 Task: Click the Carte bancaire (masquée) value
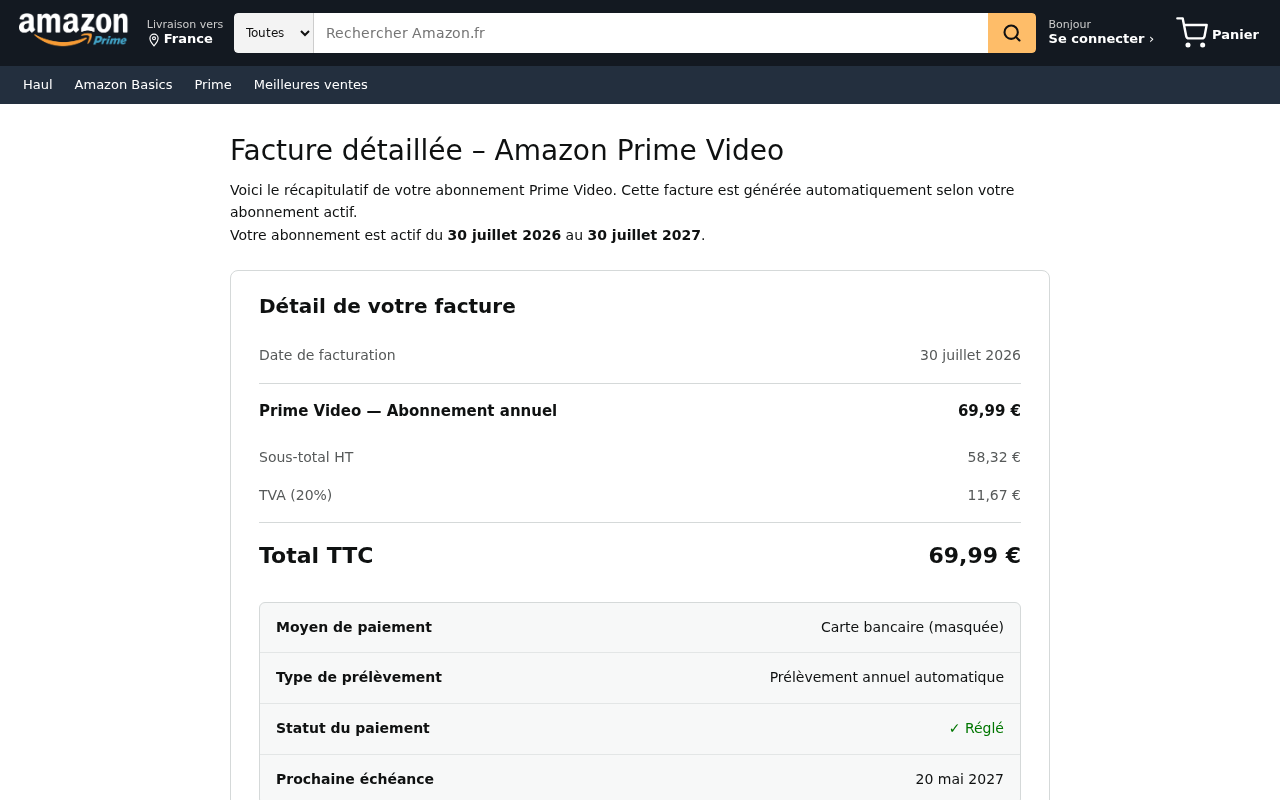tap(912, 627)
